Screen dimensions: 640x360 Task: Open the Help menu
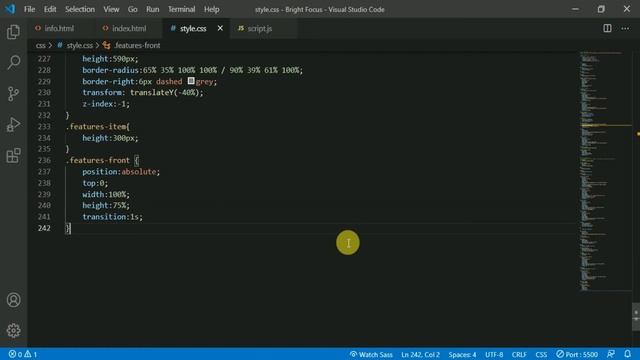pyautogui.click(x=211, y=9)
